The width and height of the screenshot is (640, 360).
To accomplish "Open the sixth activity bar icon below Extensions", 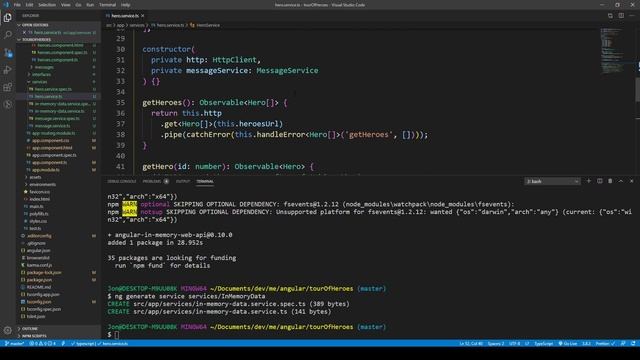I will pyautogui.click(x=8, y=104).
